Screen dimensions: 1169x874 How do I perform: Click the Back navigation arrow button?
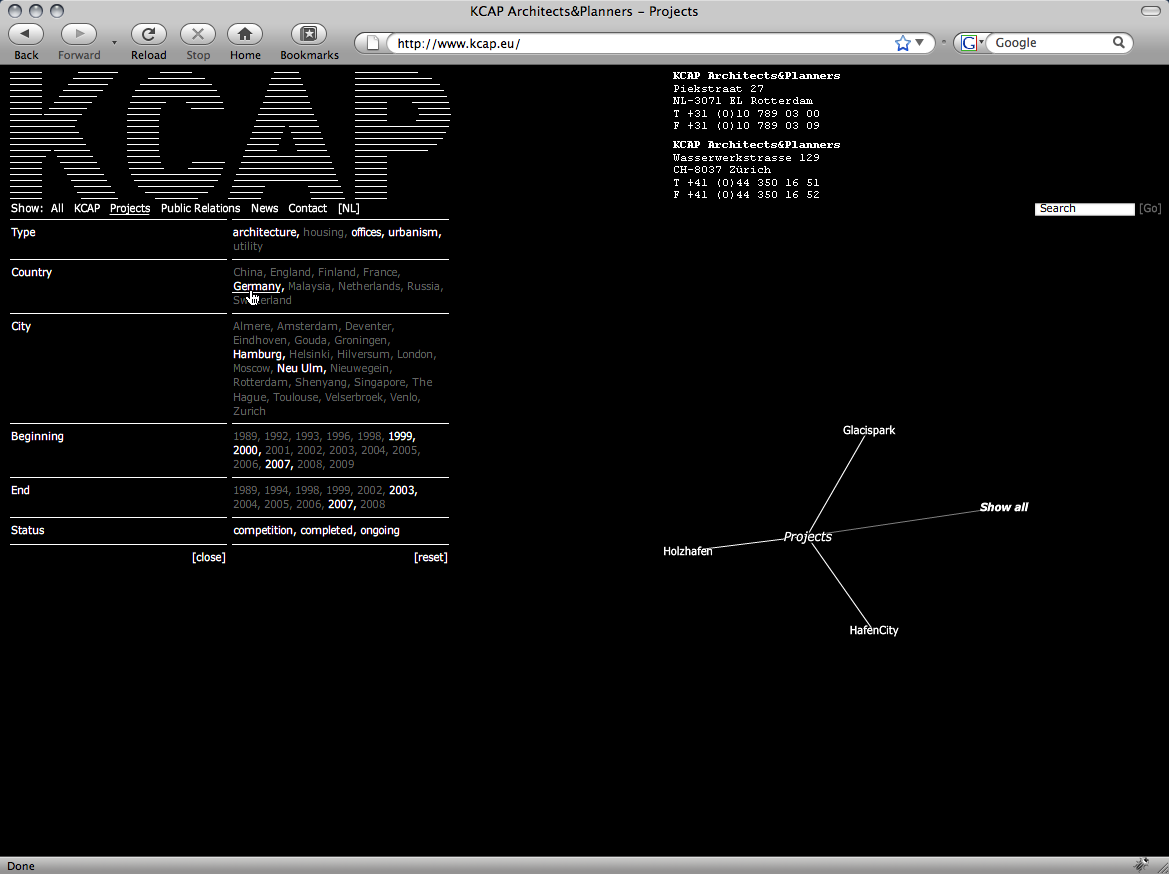26,34
